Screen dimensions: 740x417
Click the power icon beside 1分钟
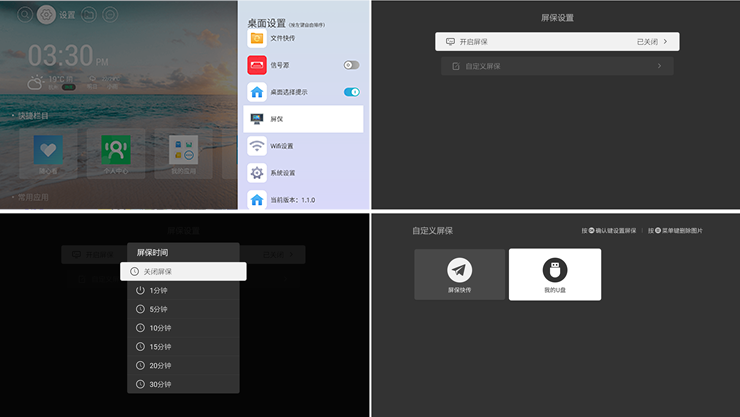click(x=140, y=290)
